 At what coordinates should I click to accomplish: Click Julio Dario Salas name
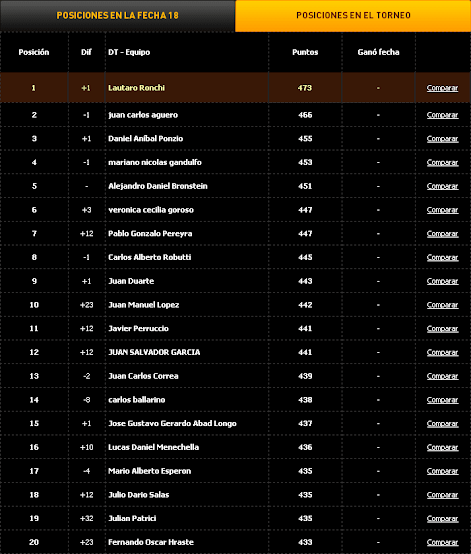(139, 495)
